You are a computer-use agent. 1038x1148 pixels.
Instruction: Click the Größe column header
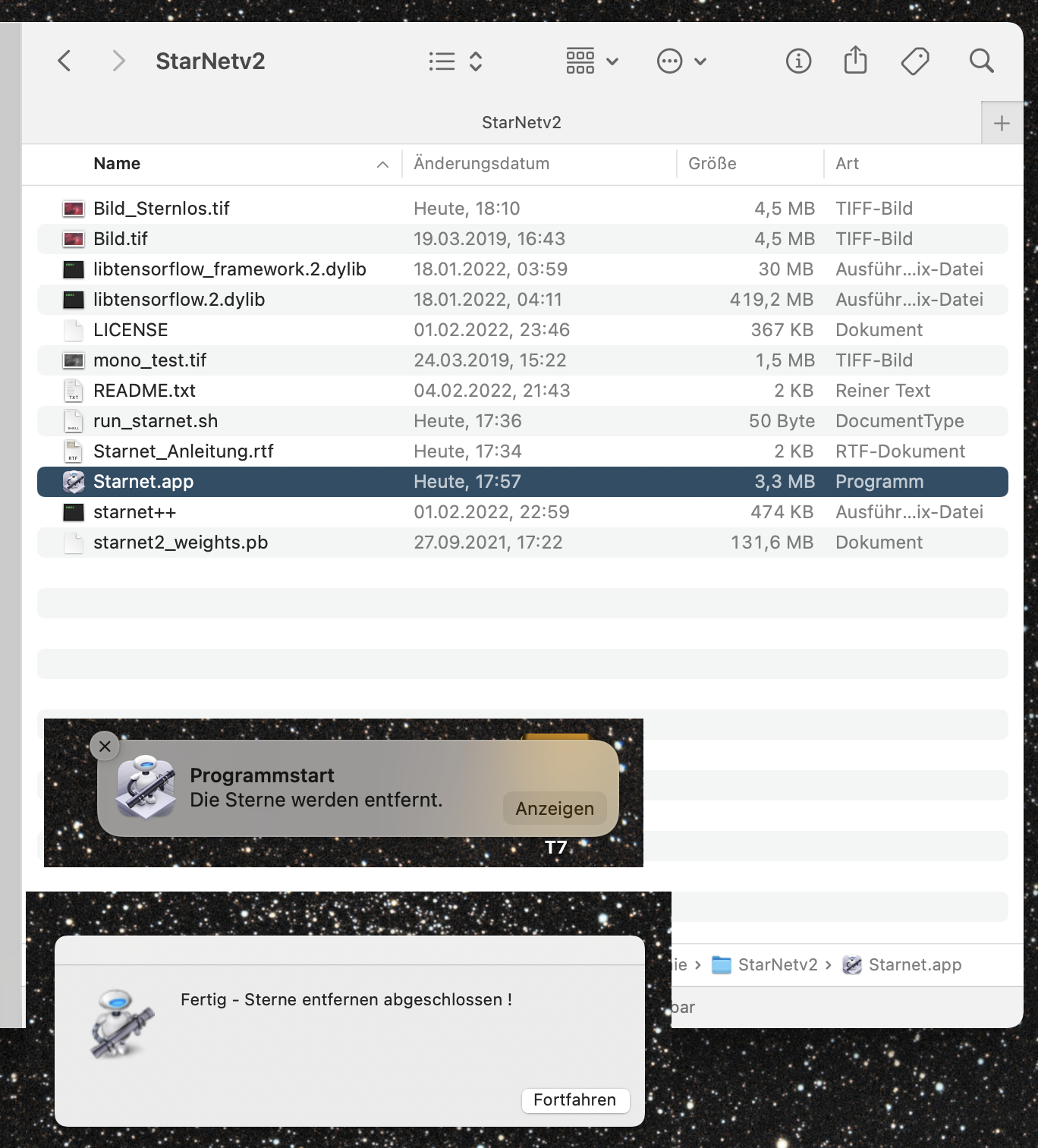(712, 164)
